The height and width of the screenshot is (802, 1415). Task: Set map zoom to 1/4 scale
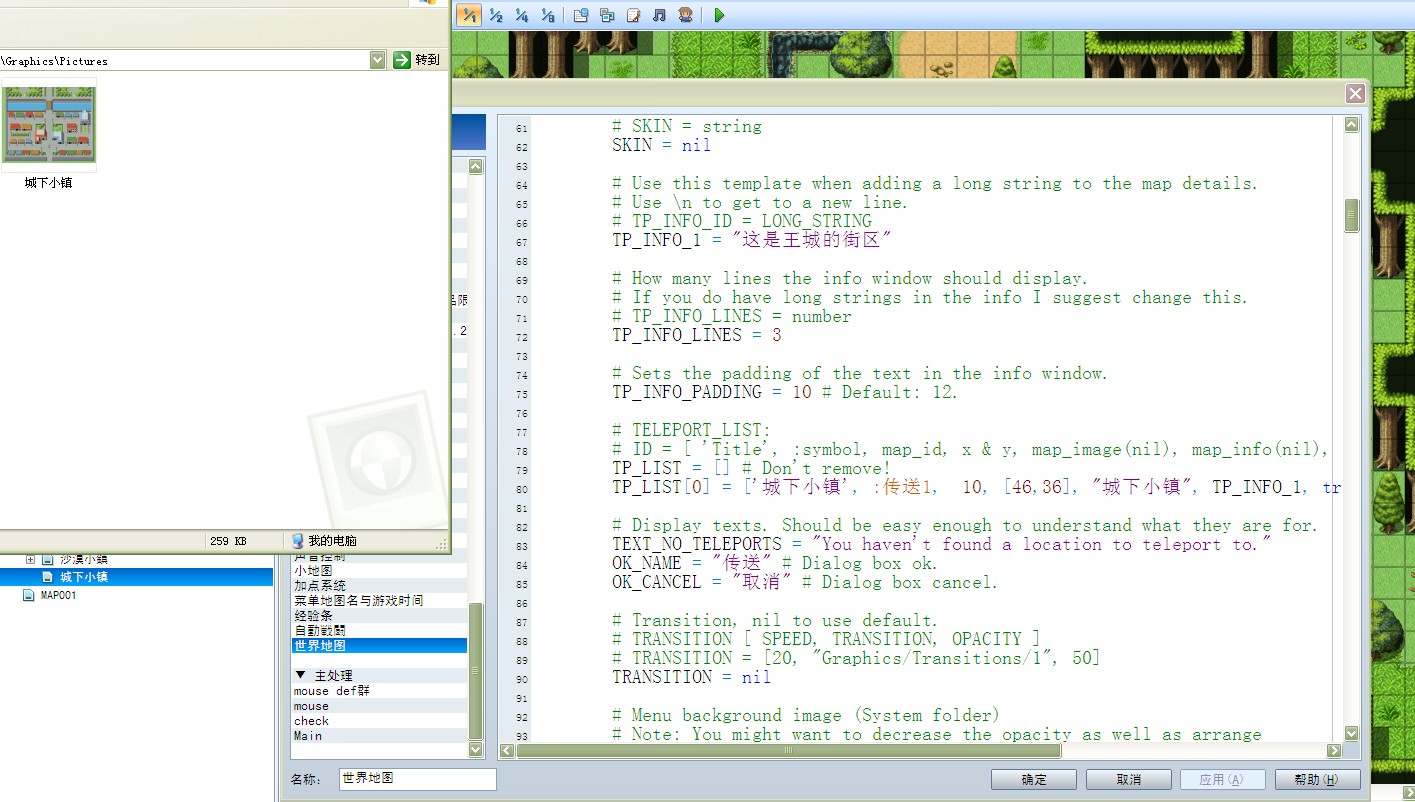coord(522,15)
